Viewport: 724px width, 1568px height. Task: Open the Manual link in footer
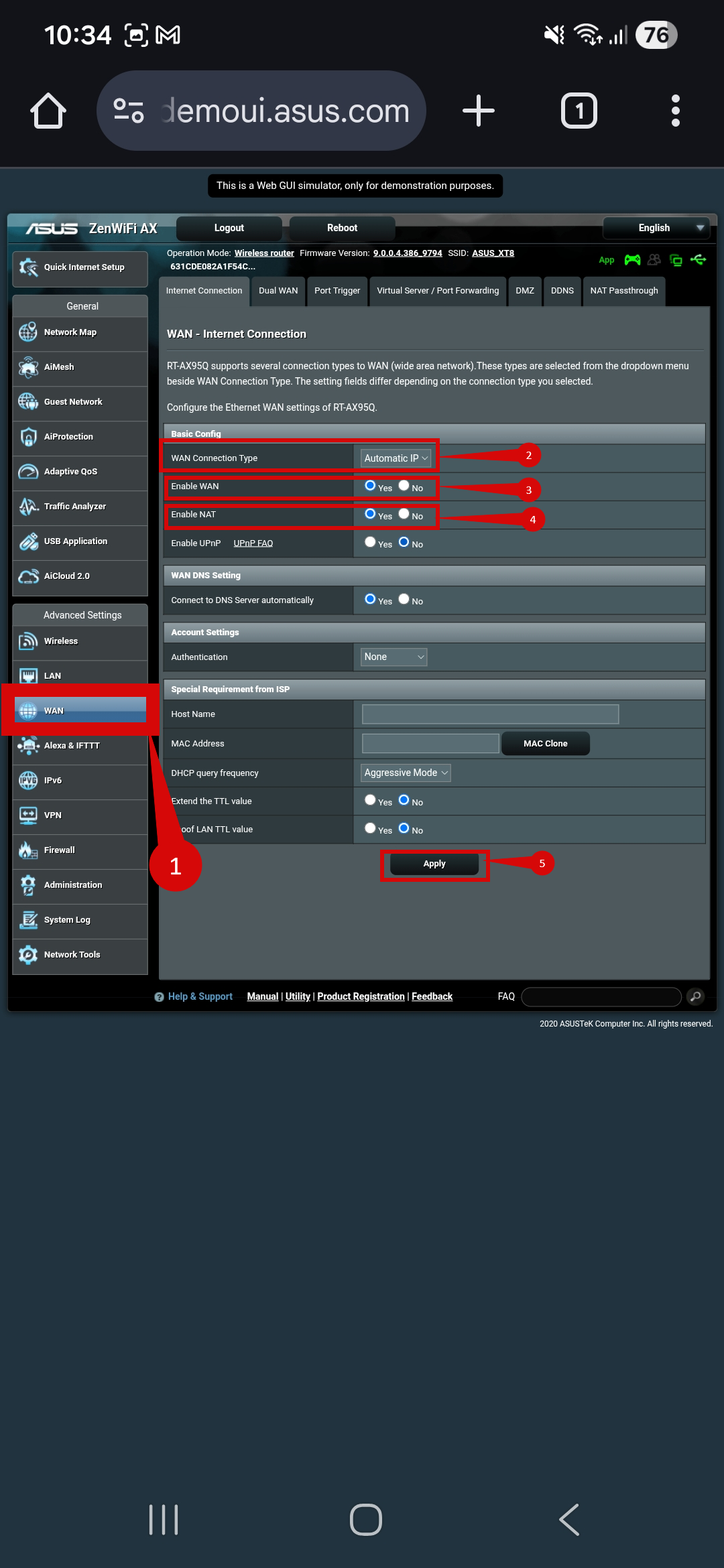263,996
